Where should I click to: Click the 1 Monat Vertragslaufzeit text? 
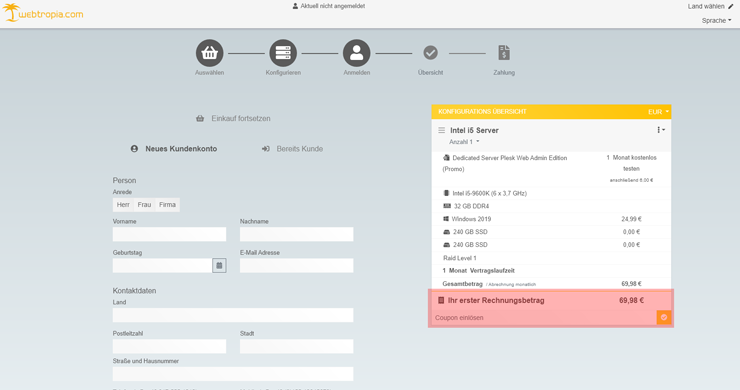[x=479, y=271]
